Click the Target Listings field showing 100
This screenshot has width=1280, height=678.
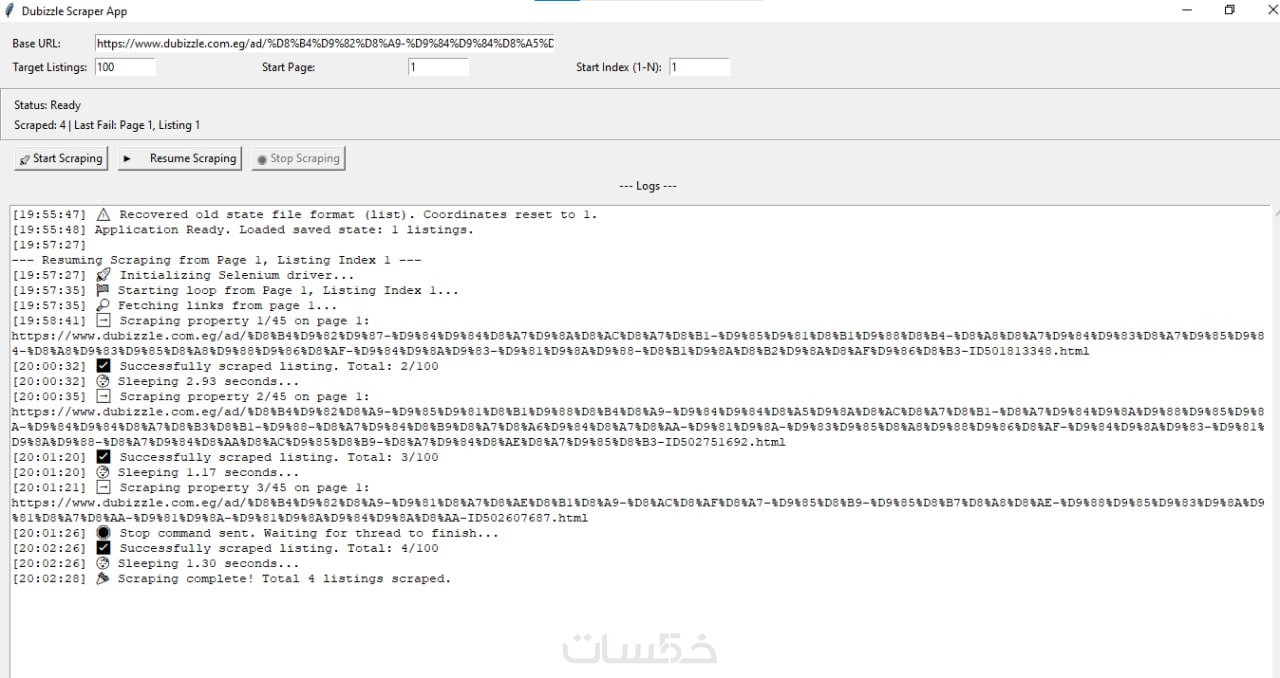[125, 67]
